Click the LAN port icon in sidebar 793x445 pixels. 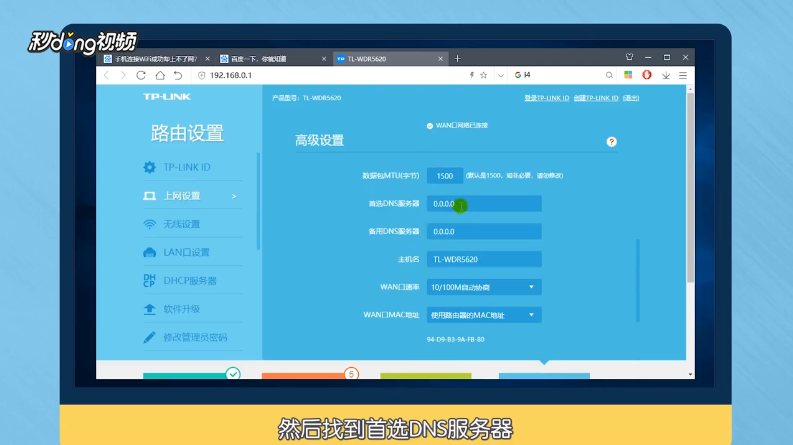click(150, 252)
